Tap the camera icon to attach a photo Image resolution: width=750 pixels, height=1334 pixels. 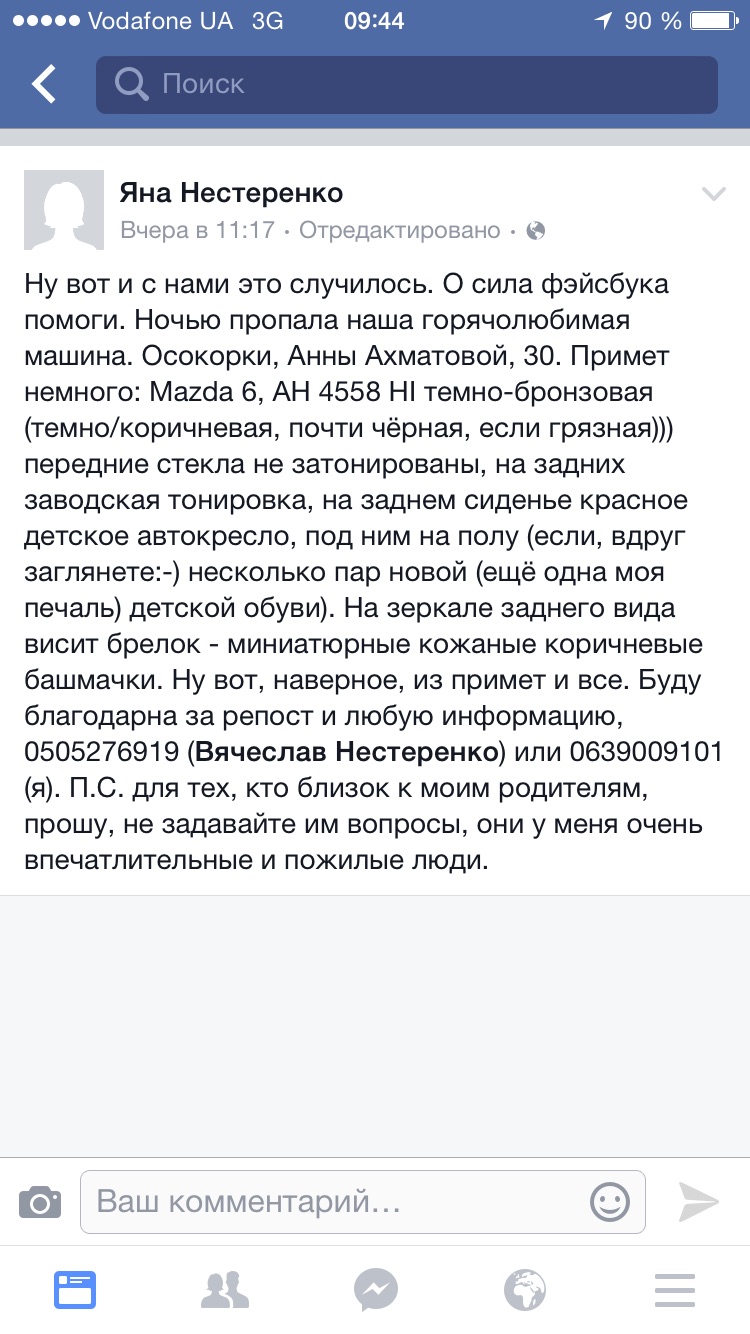pyautogui.click(x=40, y=1201)
